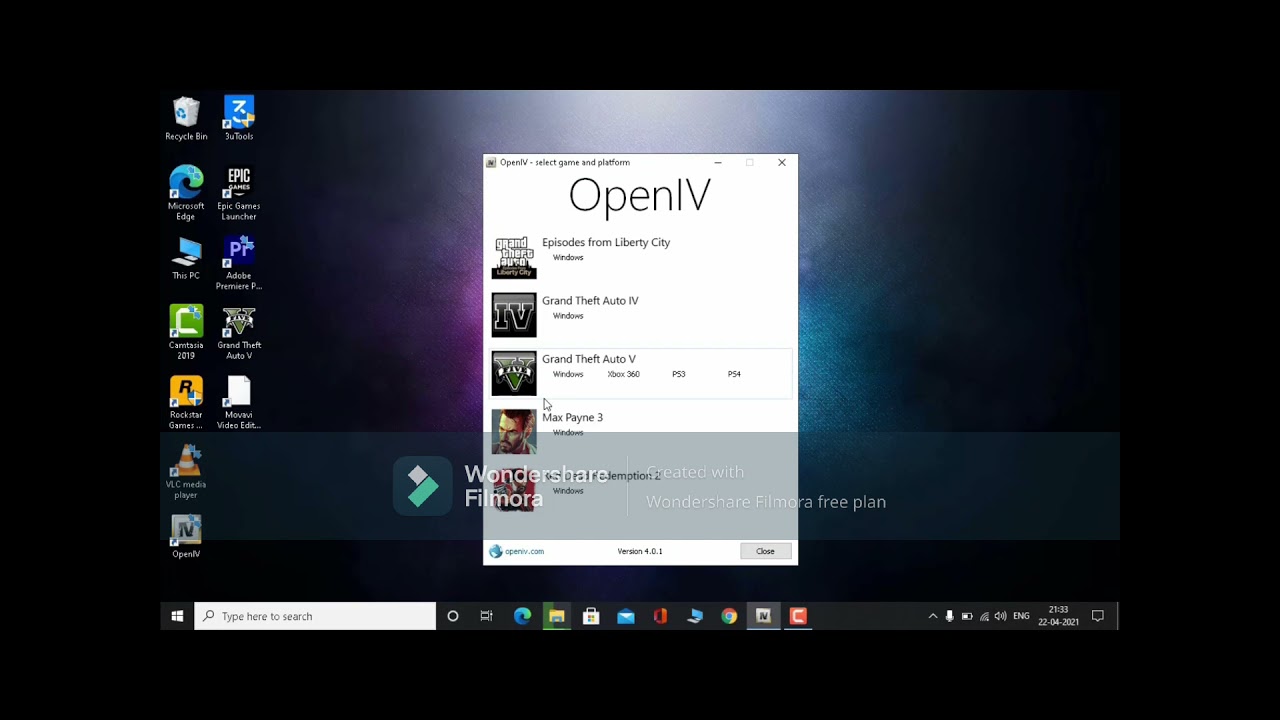Select the Movavi Video Editor desktop icon
The height and width of the screenshot is (720, 1280).
239,402
